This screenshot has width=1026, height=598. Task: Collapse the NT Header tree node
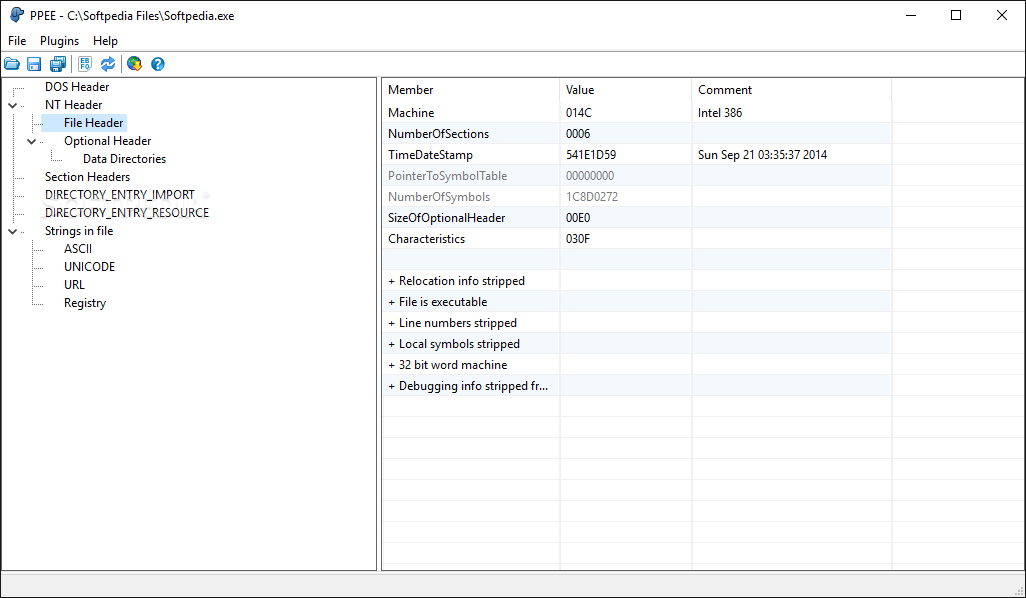(12, 105)
